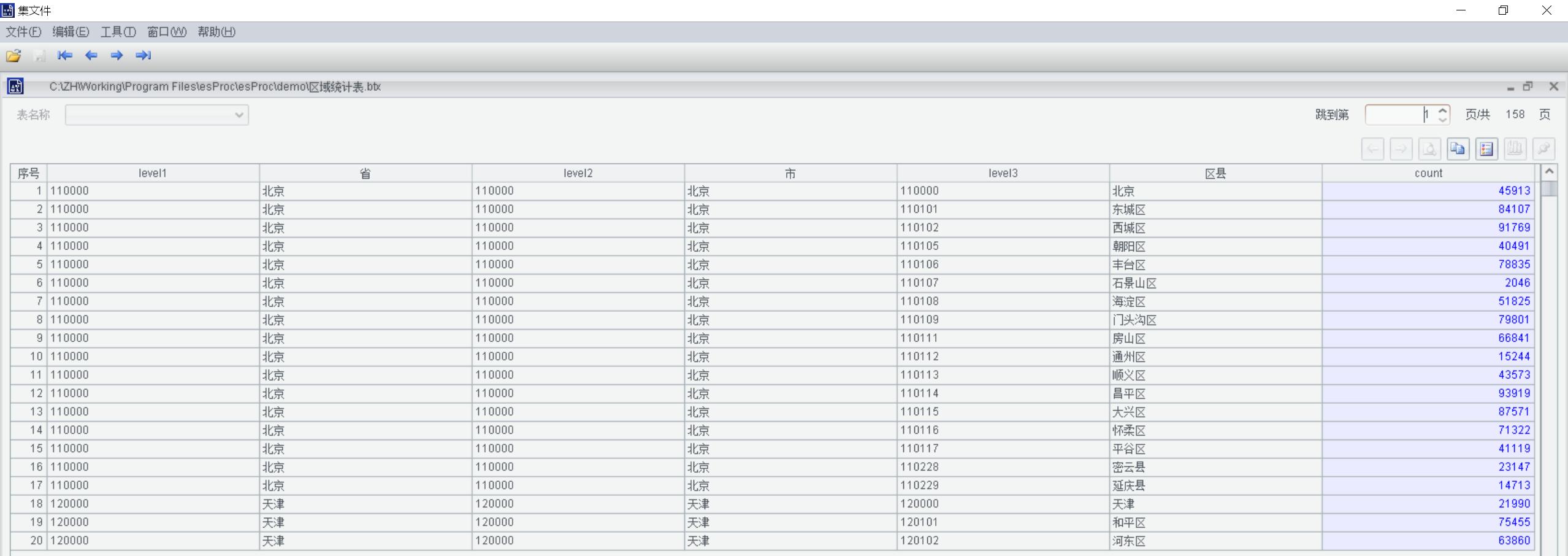
Task: Select the 河东区 district cell
Action: tap(1216, 541)
